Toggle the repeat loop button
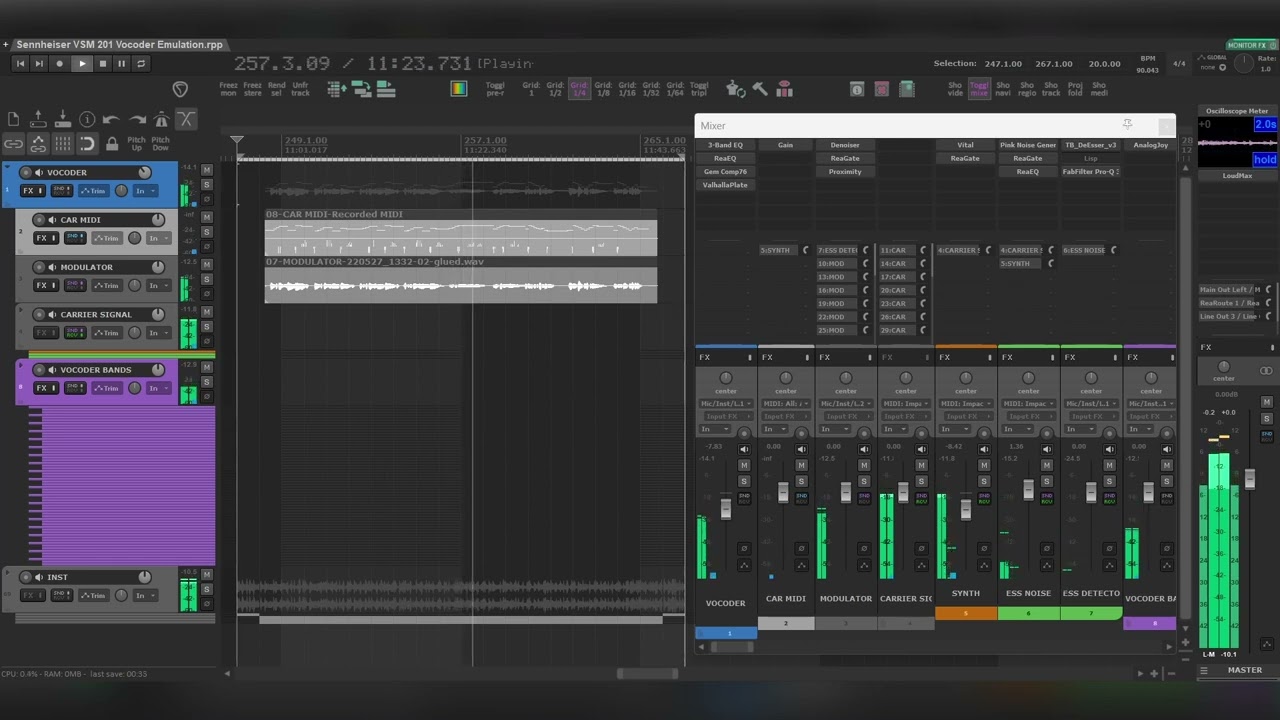1280x720 pixels. [141, 63]
